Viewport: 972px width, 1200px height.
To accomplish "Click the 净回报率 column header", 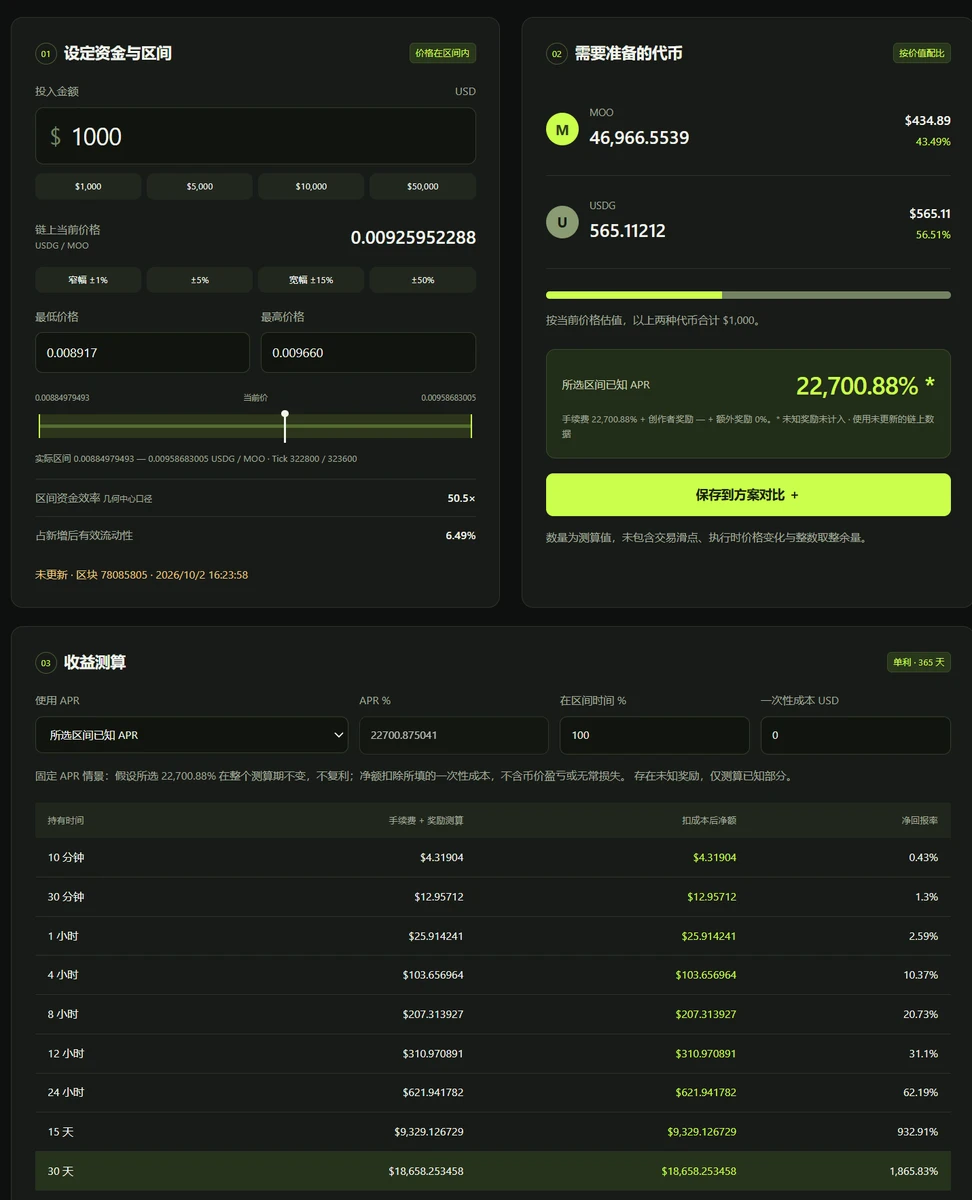I will [x=920, y=821].
